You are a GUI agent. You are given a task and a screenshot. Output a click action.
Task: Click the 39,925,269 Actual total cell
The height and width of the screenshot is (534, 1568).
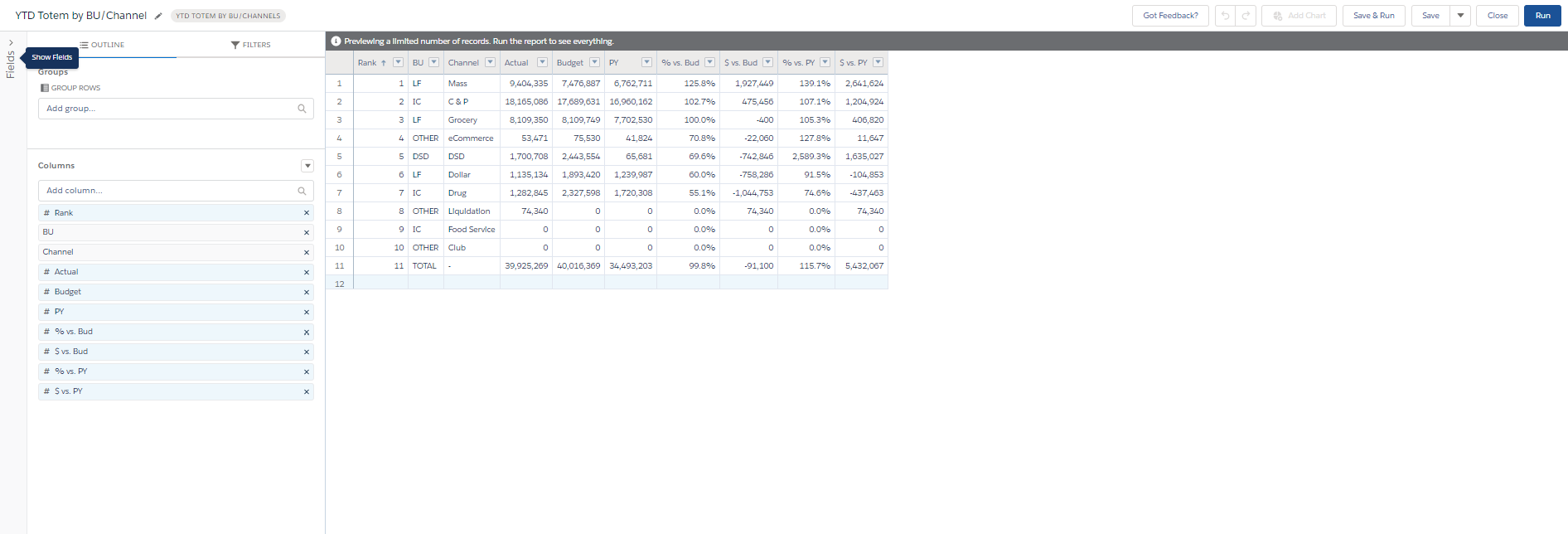tap(526, 266)
